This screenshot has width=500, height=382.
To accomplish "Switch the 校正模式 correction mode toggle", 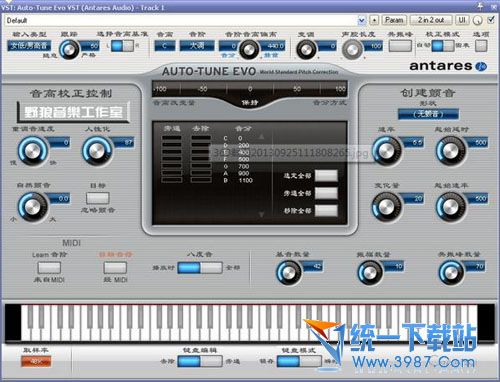I will tap(443, 46).
